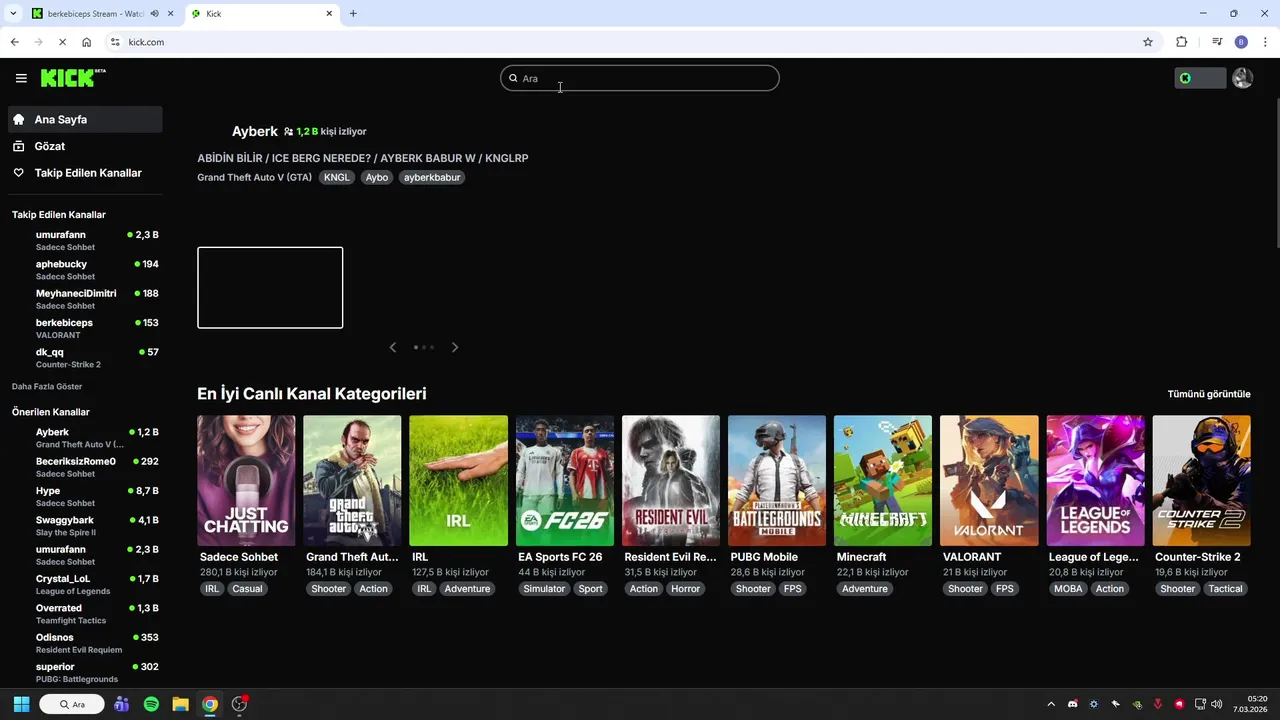This screenshot has height=720, width=1280.
Task: Click the ayberkbabur tag
Action: pos(432,177)
